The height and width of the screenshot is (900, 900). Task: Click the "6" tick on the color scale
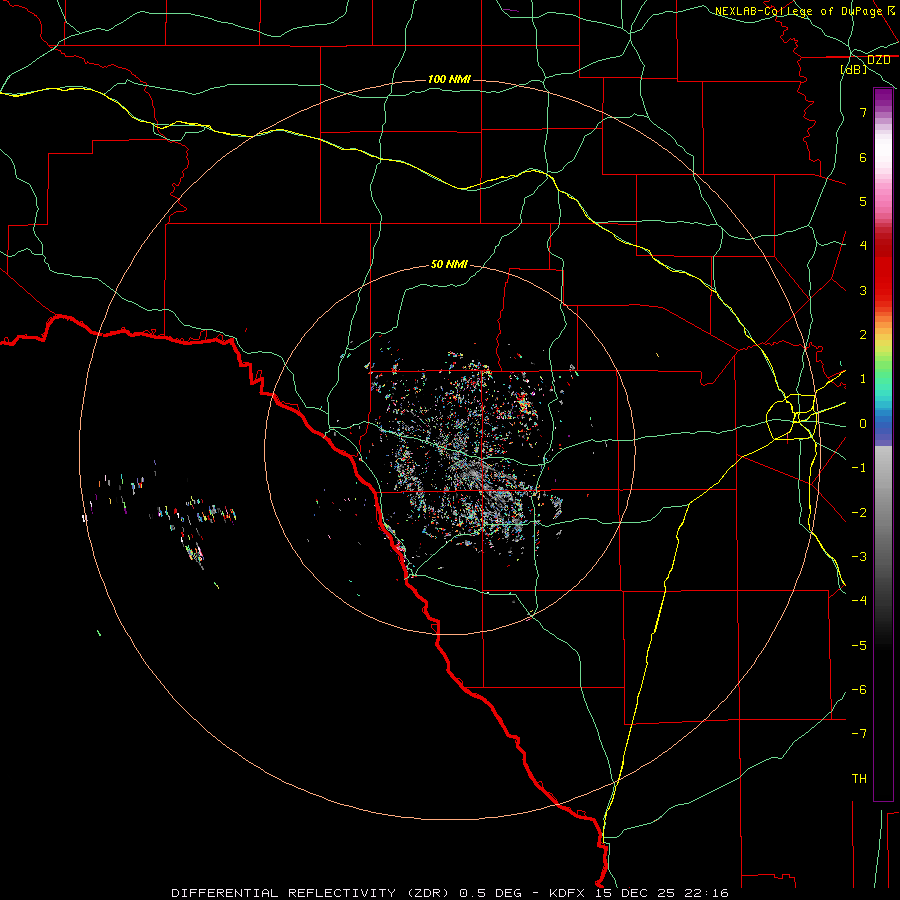click(863, 157)
